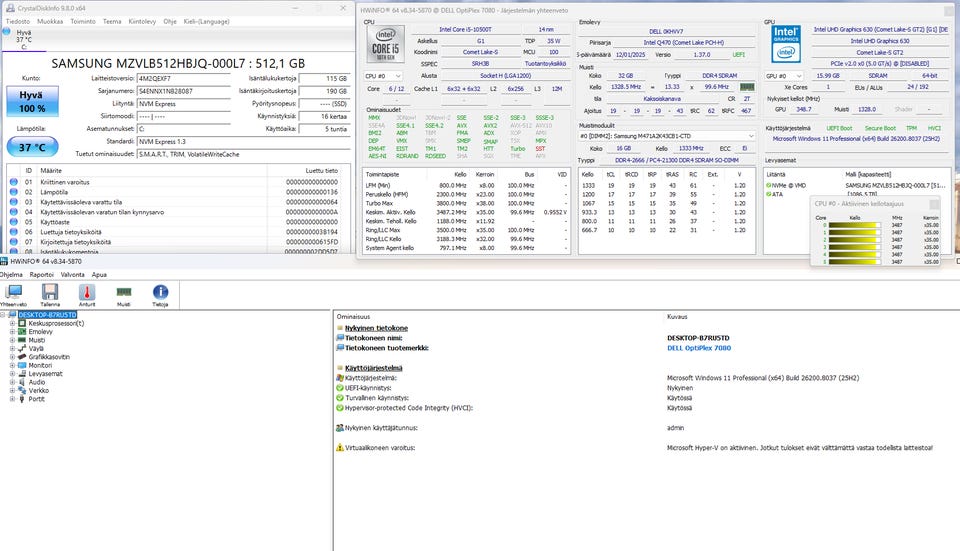The image size is (960, 551).
Task: Expand the Keskusprosessori(t) tree node
Action: [x=11, y=323]
